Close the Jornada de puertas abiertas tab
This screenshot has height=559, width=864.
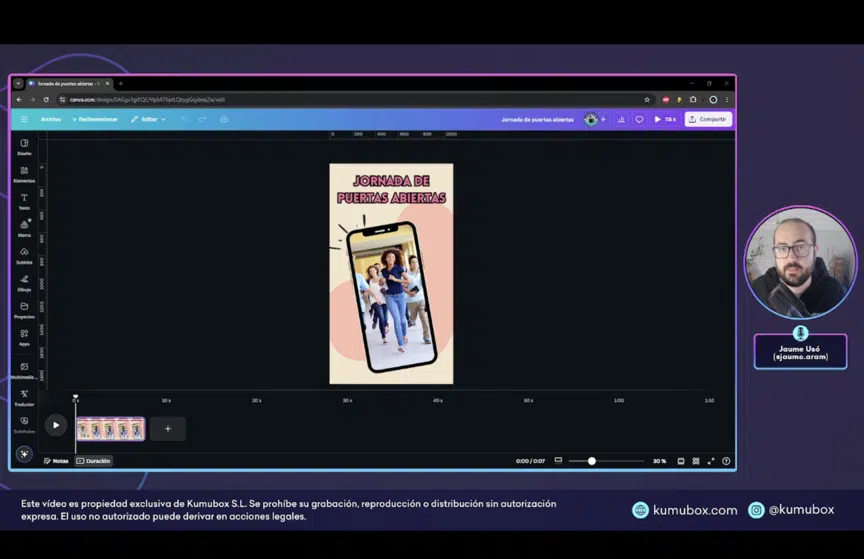coord(107,83)
